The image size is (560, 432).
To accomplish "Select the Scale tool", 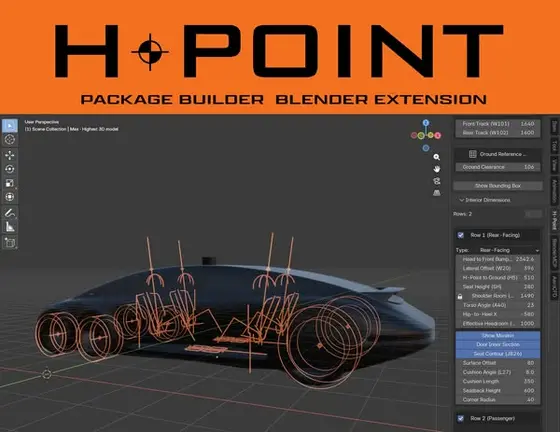I will click(x=10, y=183).
